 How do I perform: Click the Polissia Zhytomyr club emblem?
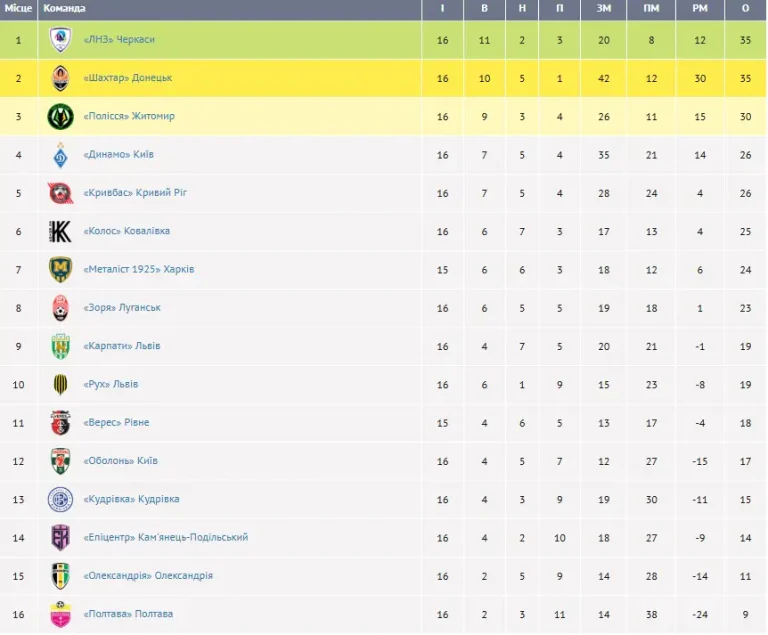[61, 117]
